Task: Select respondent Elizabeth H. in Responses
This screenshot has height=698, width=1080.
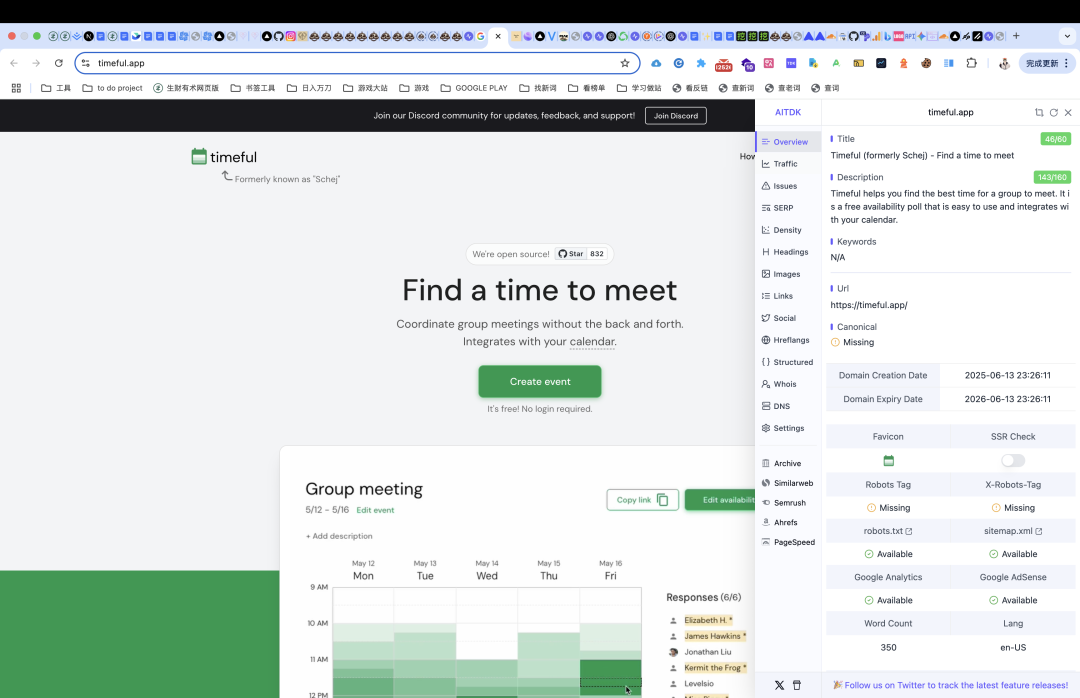Action: point(708,620)
